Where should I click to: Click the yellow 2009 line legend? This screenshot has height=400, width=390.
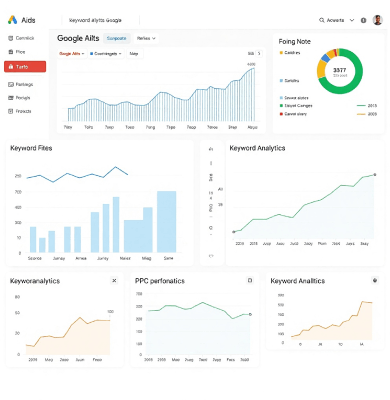[367, 114]
